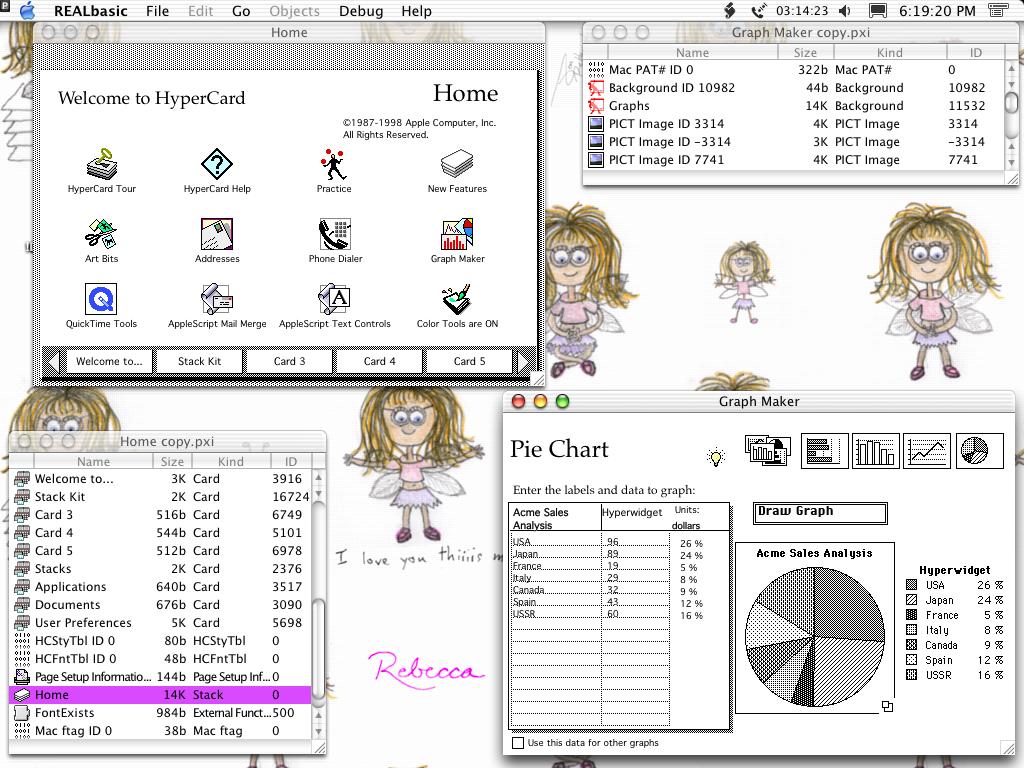Click the light bulb hint icon
Viewport: 1024px width, 768px height.
(x=716, y=456)
